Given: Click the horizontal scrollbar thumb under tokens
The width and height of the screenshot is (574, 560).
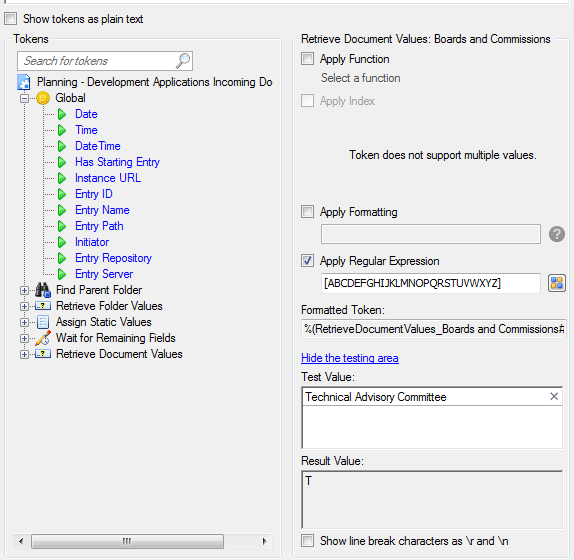Looking at the screenshot, I should click(x=127, y=541).
